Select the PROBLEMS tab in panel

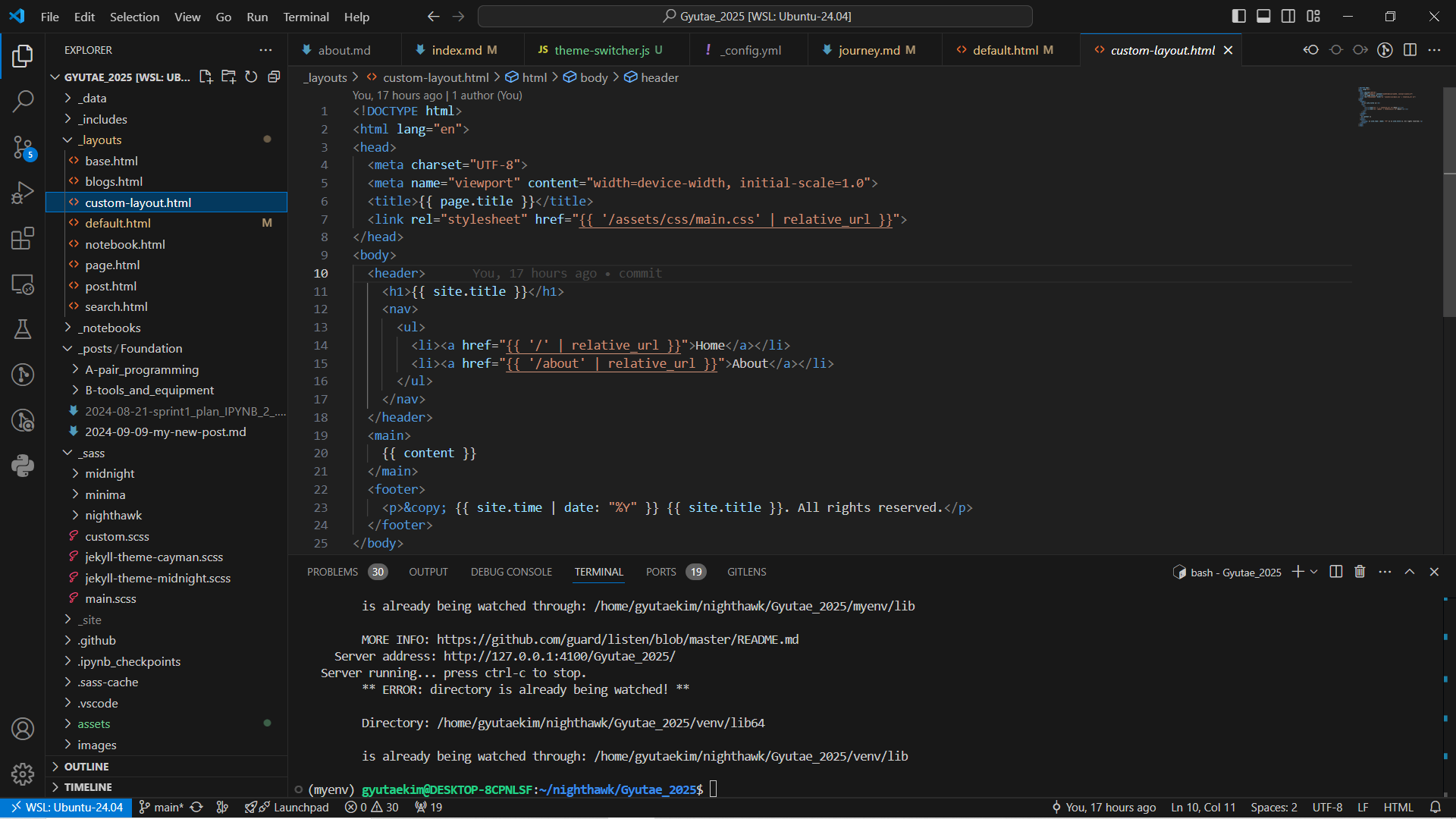click(x=333, y=571)
